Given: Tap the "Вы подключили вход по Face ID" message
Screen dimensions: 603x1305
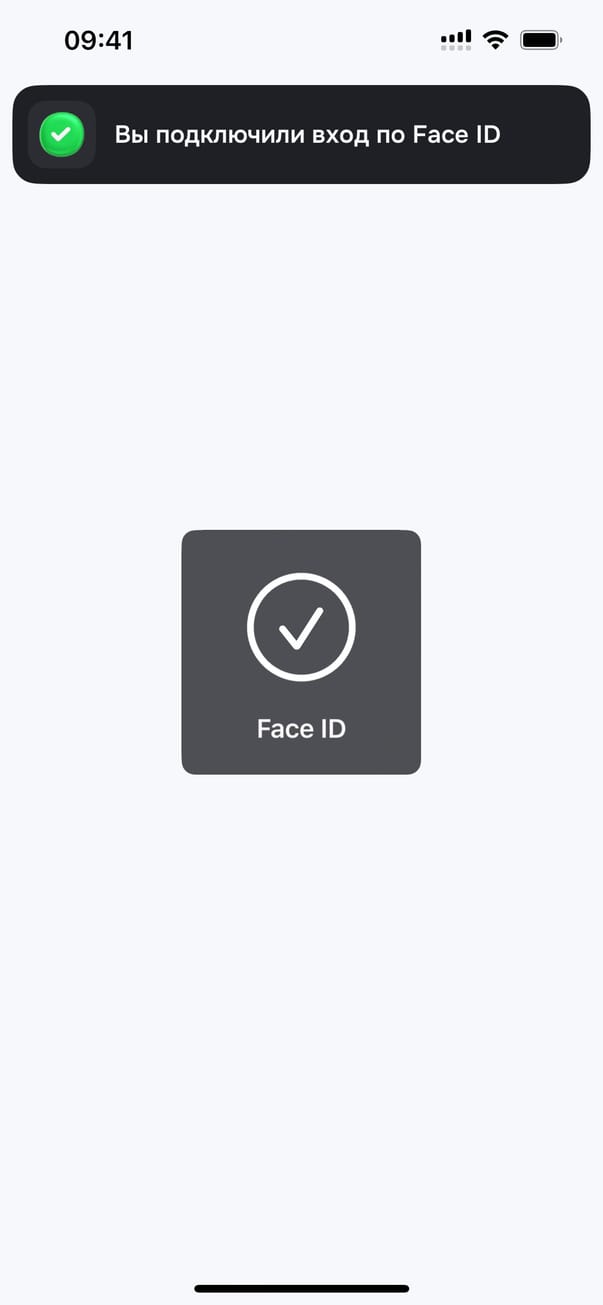Looking at the screenshot, I should (307, 134).
